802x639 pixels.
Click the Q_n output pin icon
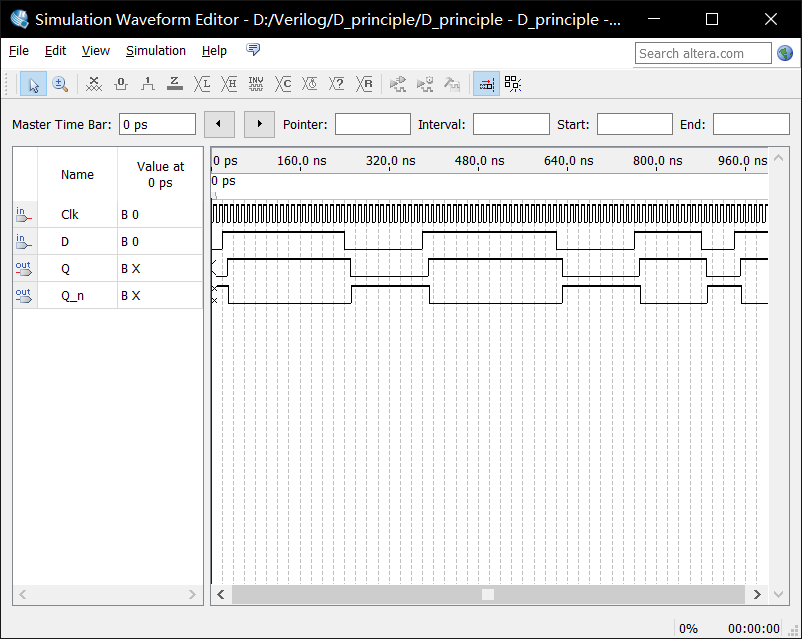tap(24, 296)
